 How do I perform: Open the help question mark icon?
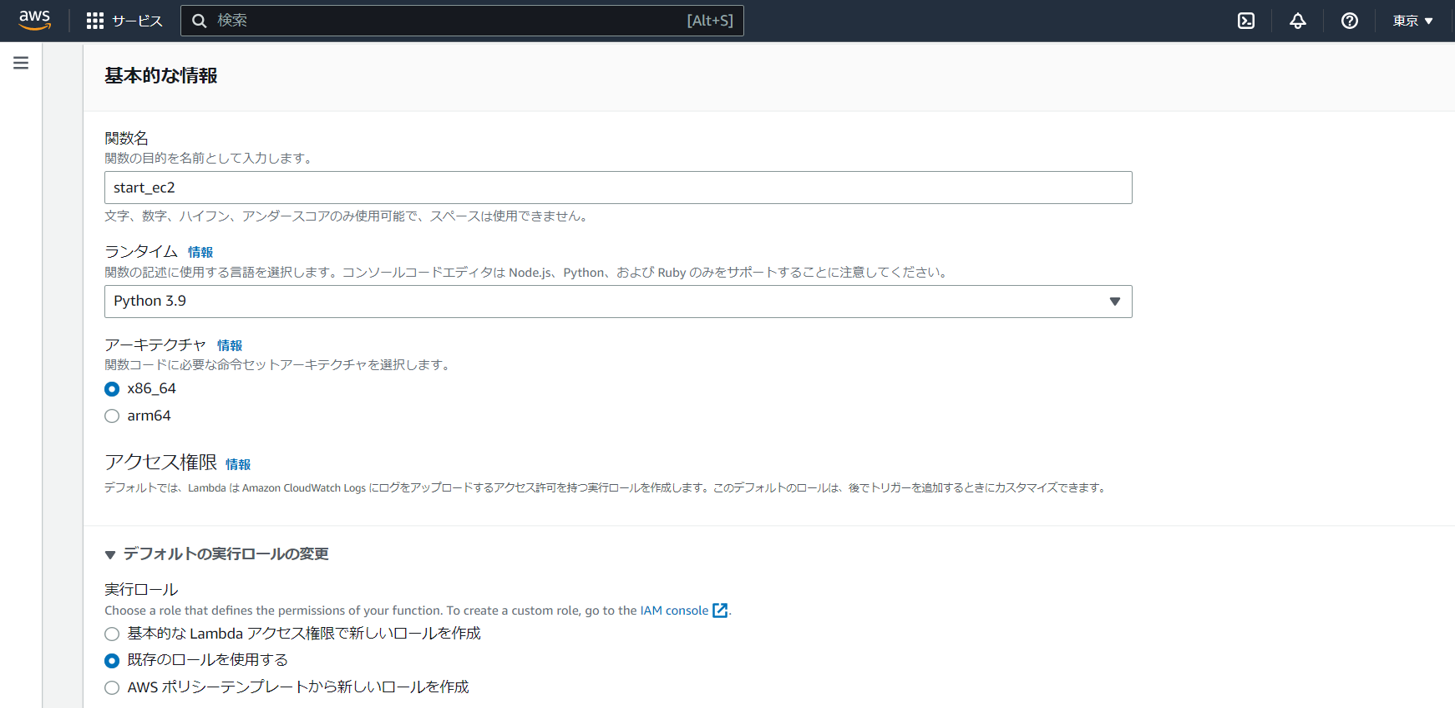coord(1349,21)
